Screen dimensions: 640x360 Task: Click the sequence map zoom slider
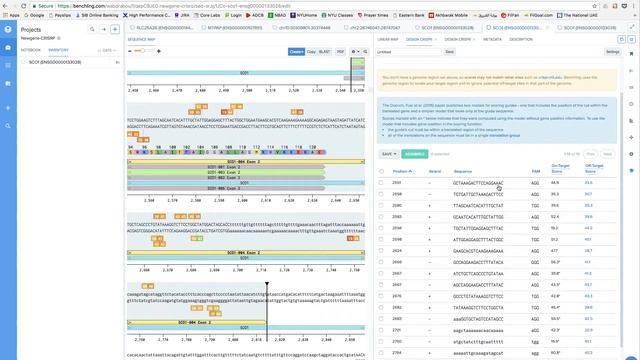tap(144, 51)
